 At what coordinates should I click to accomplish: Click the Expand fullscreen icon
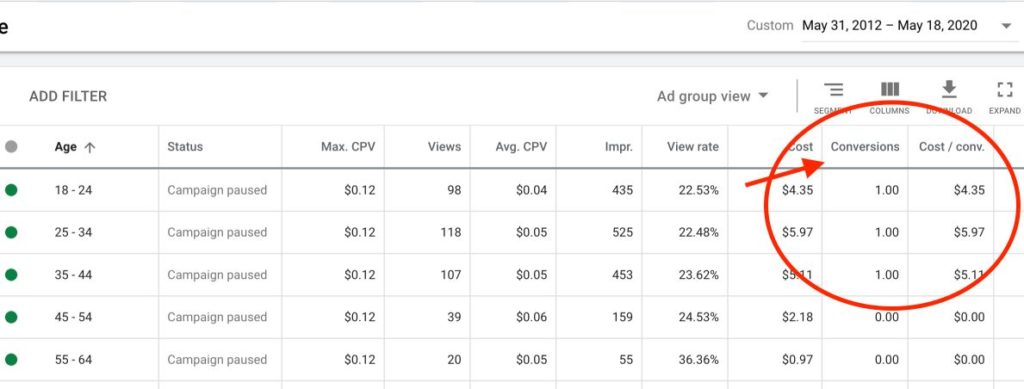click(1004, 89)
